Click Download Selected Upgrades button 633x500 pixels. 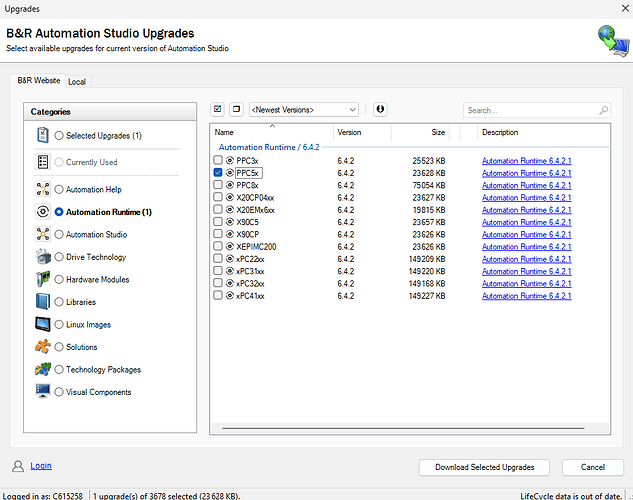pos(484,467)
